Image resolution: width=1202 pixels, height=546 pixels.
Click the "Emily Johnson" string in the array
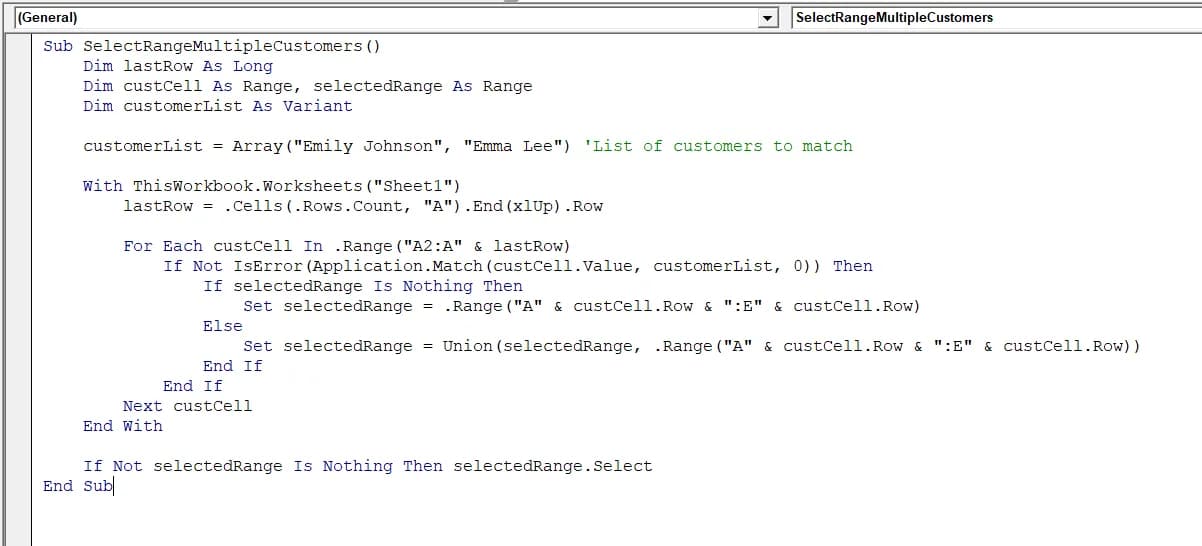(368, 146)
